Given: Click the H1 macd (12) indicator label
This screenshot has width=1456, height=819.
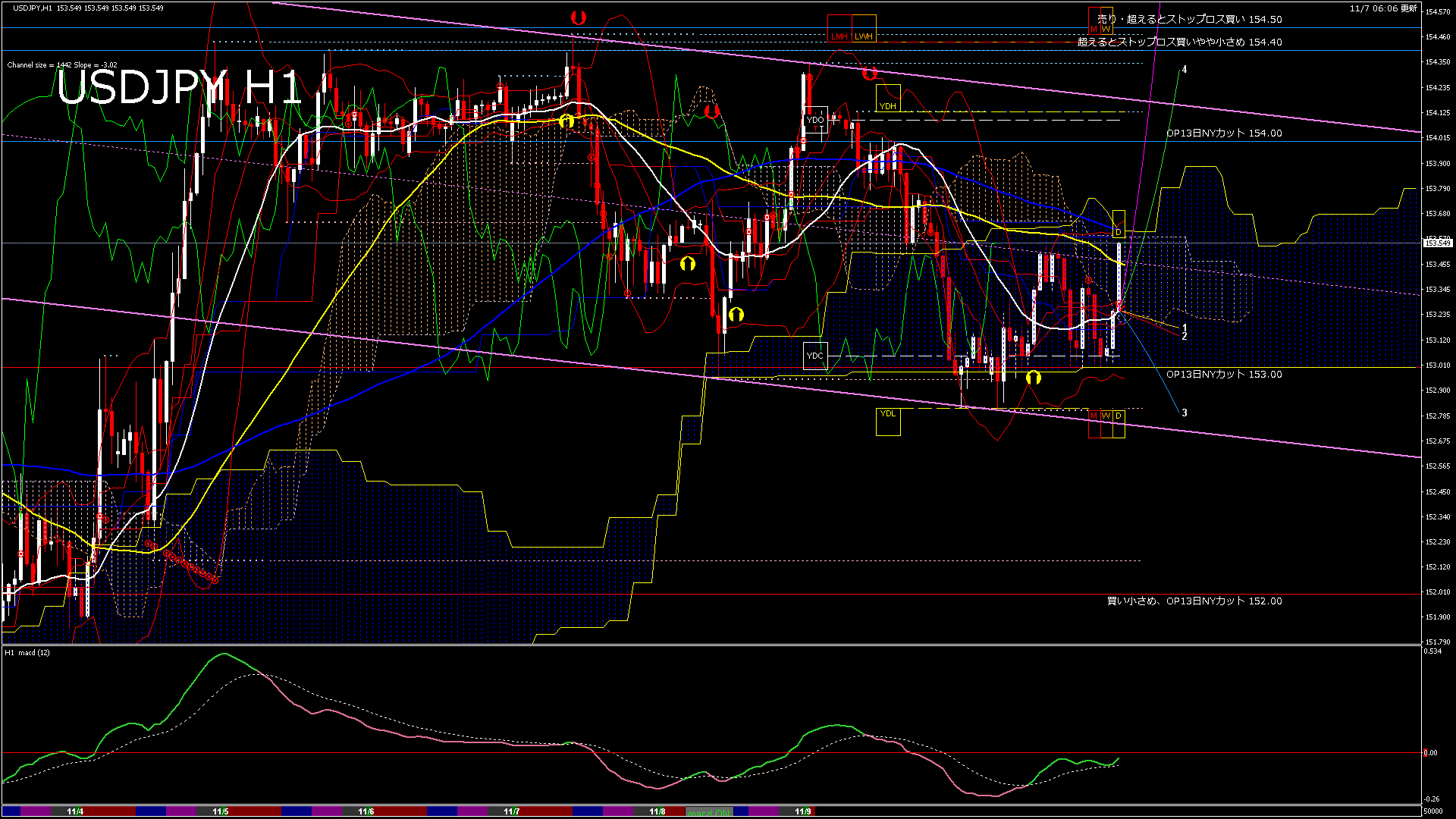Looking at the screenshot, I should pyautogui.click(x=28, y=652).
